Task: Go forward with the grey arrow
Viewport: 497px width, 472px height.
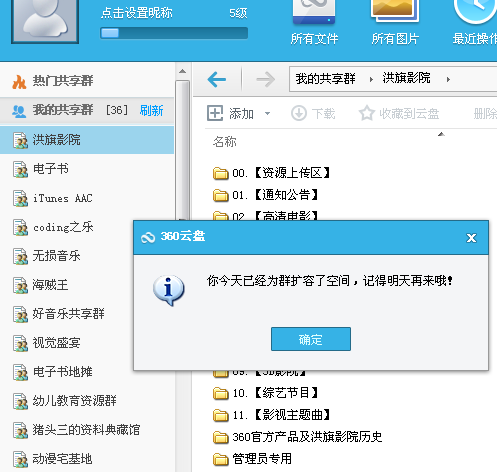Action: (265, 79)
